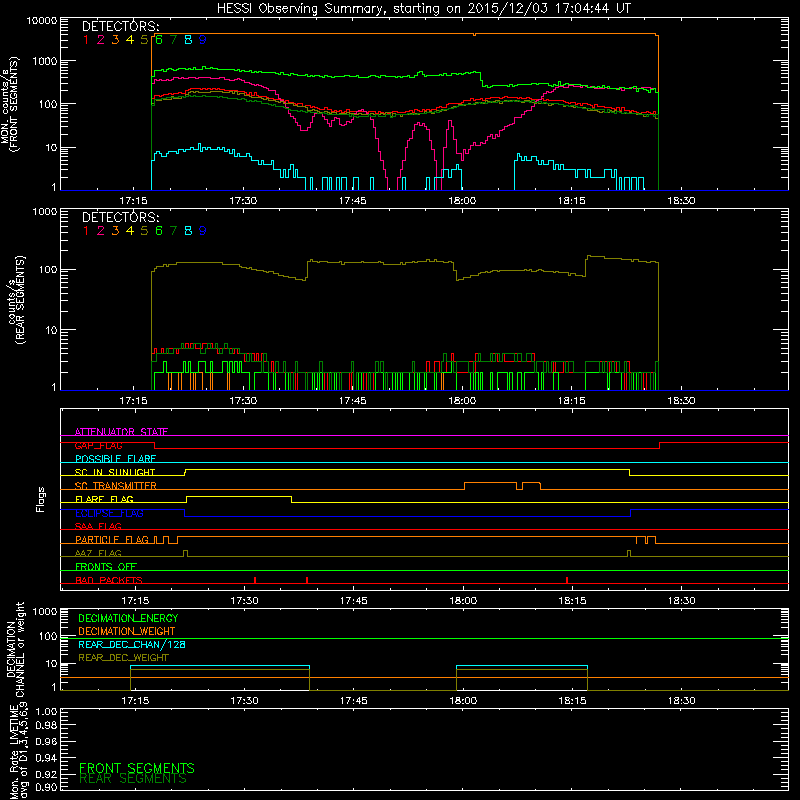Click detector 5 legend in rear segments panel
Screen dimensions: 800x800
[x=144, y=231]
